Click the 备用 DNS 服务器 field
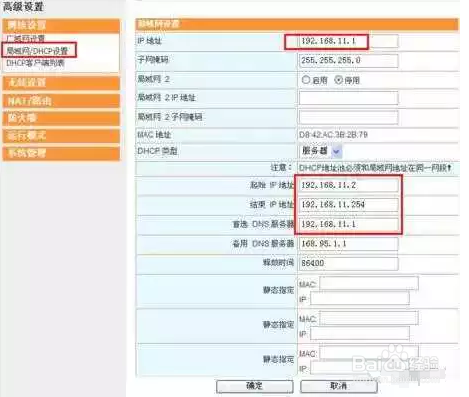 coord(348,244)
